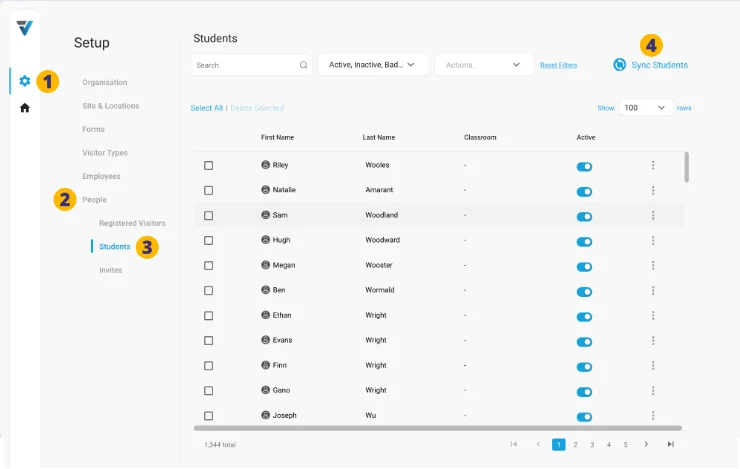Expand the Active, Inactive status filter dropdown
The width and height of the screenshot is (740, 469).
372,65
